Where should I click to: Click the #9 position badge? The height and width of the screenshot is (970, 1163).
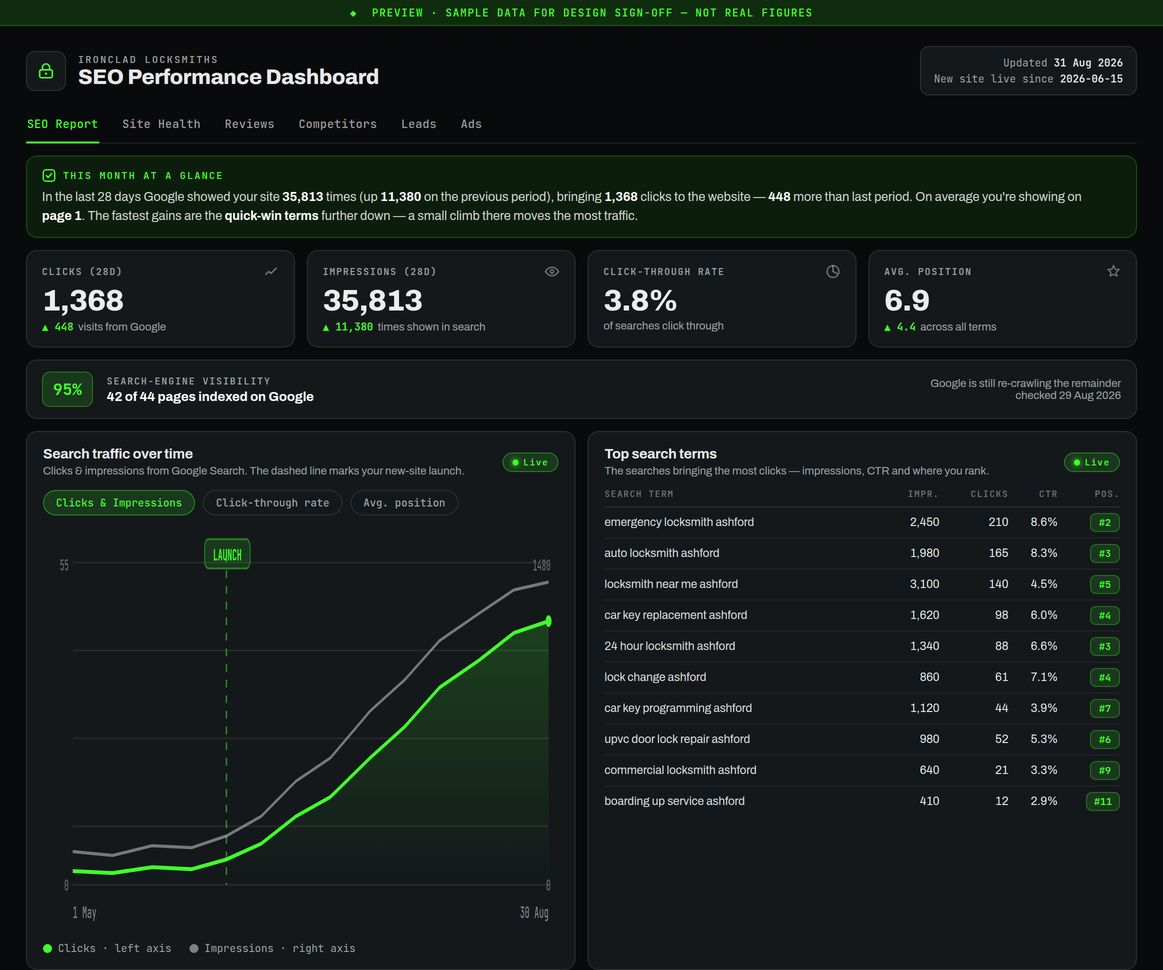pyautogui.click(x=1104, y=771)
